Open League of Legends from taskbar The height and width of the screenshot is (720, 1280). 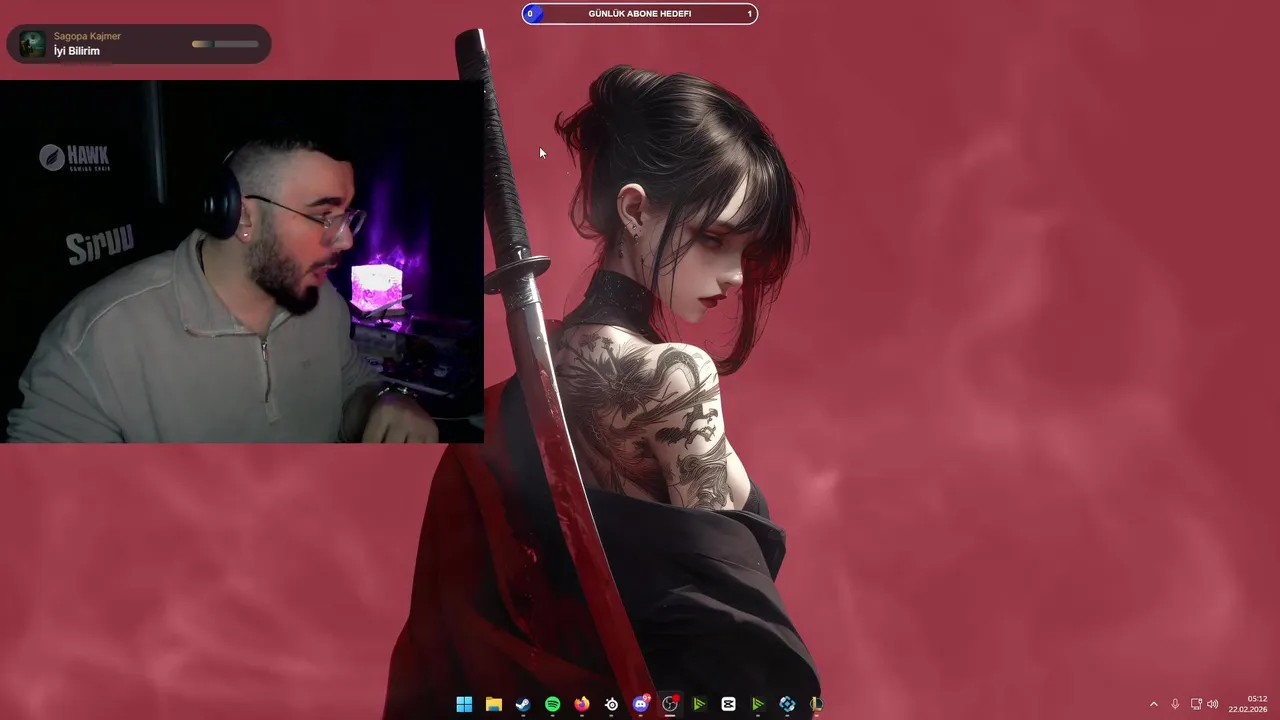pyautogui.click(x=816, y=704)
